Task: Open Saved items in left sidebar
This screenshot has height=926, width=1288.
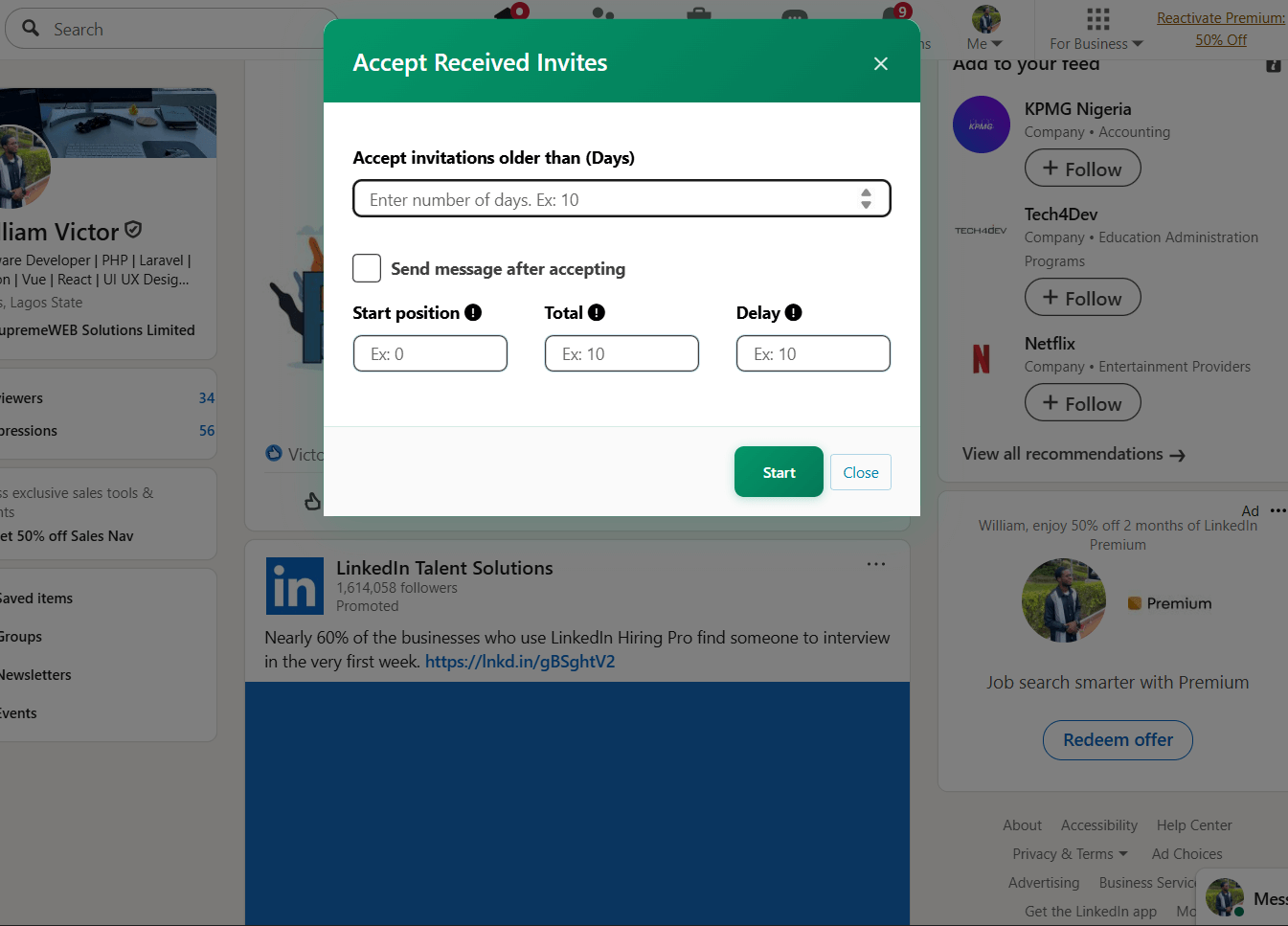Action: [x=36, y=599]
